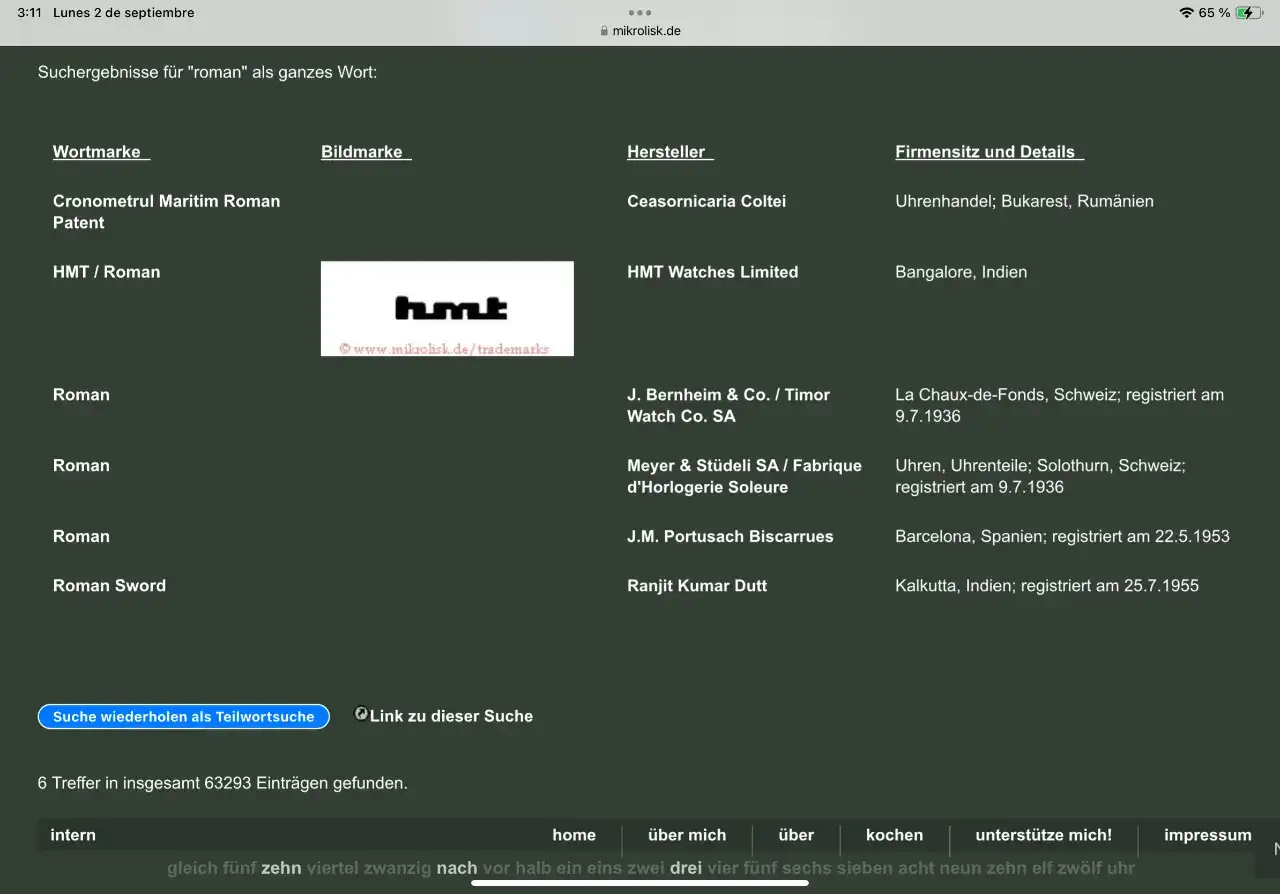Open 'Link zu dieser Suche' link
Image resolution: width=1280 pixels, height=894 pixels.
click(451, 716)
